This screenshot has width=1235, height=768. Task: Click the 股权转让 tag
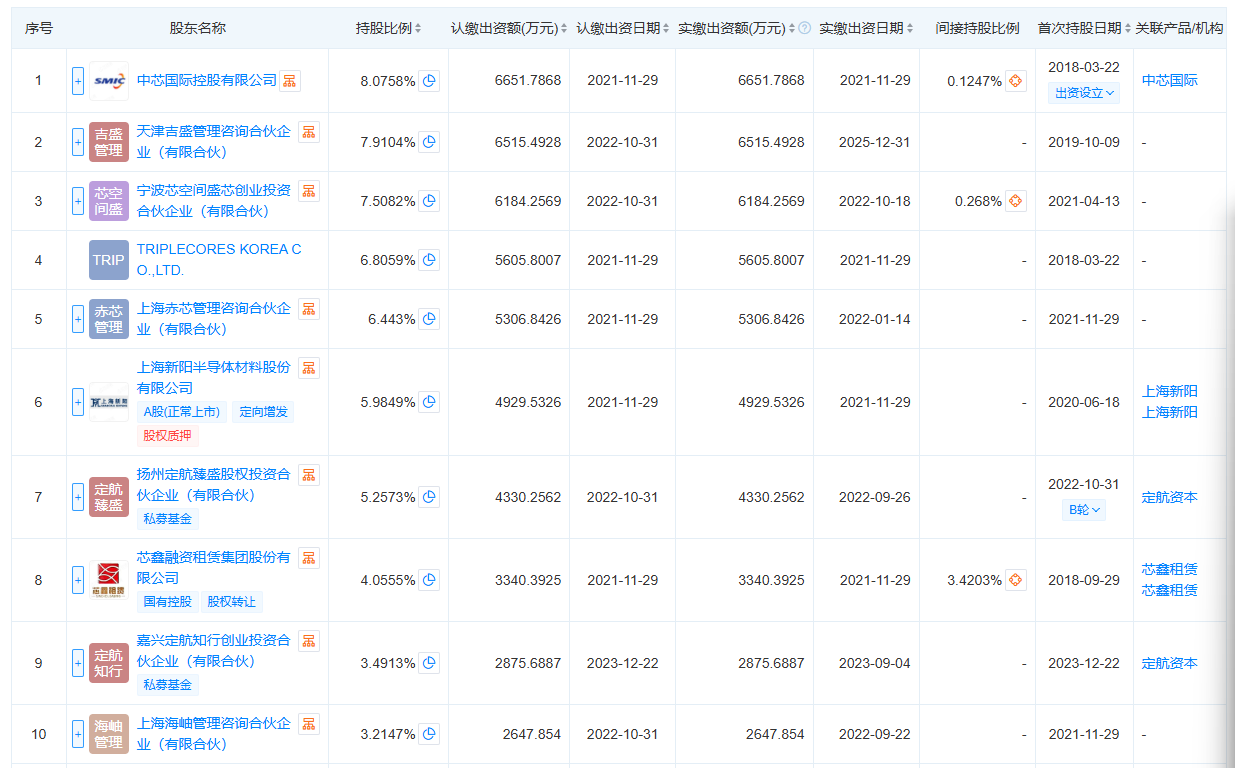pyautogui.click(x=232, y=602)
